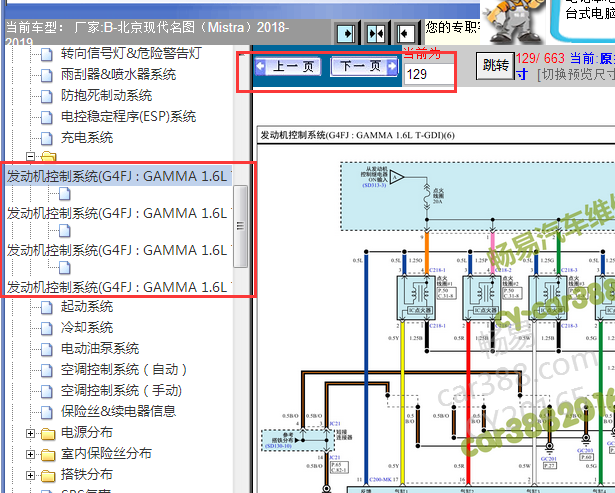Click the document icon beside 充电系统
Screen dimensions: 615x493
tap(47, 138)
